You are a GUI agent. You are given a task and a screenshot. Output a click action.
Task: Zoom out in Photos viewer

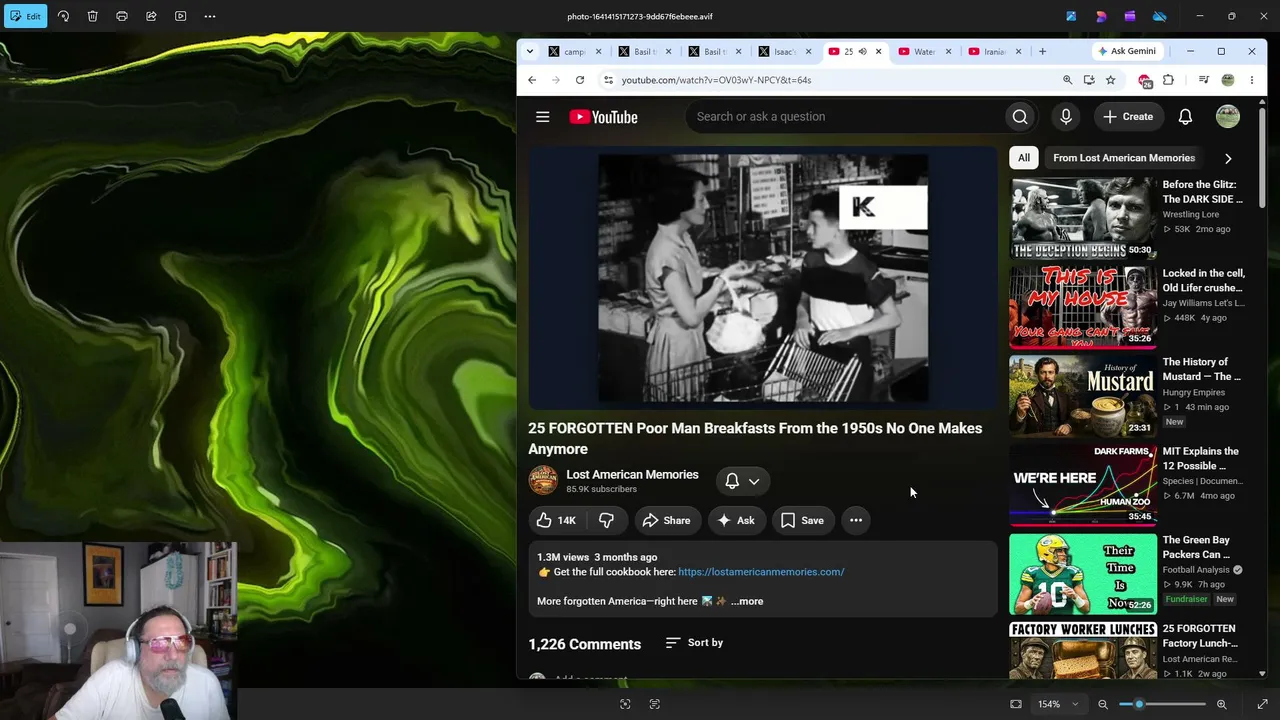[x=1103, y=704]
